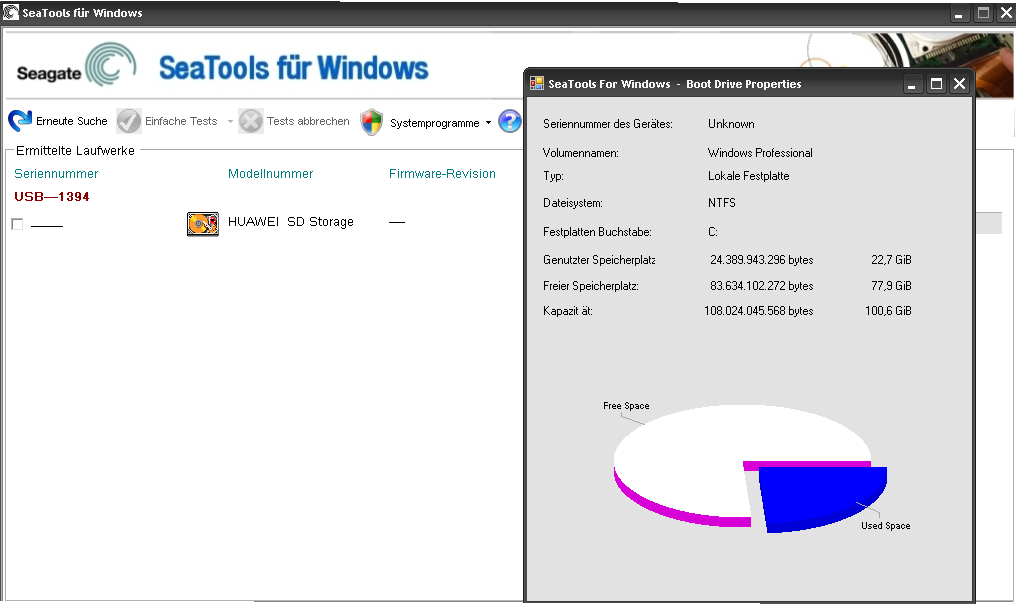Select the HUAWEI SD Storage model text
Screen dimensions: 1026x614
tap(291, 222)
